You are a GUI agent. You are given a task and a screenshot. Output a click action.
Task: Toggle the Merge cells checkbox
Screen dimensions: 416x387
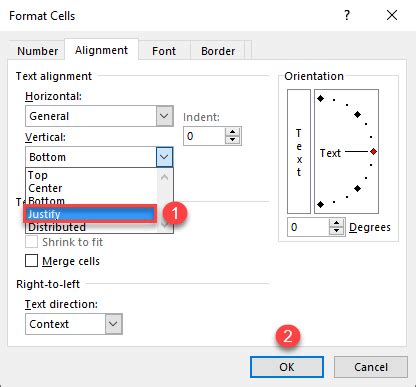[x=31, y=261]
